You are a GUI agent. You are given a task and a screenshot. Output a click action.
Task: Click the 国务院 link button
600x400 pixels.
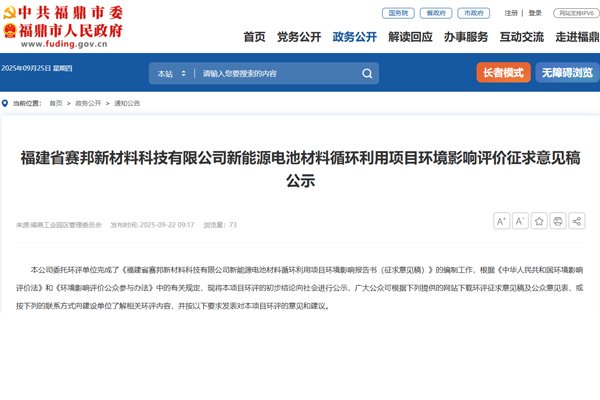[x=399, y=14]
